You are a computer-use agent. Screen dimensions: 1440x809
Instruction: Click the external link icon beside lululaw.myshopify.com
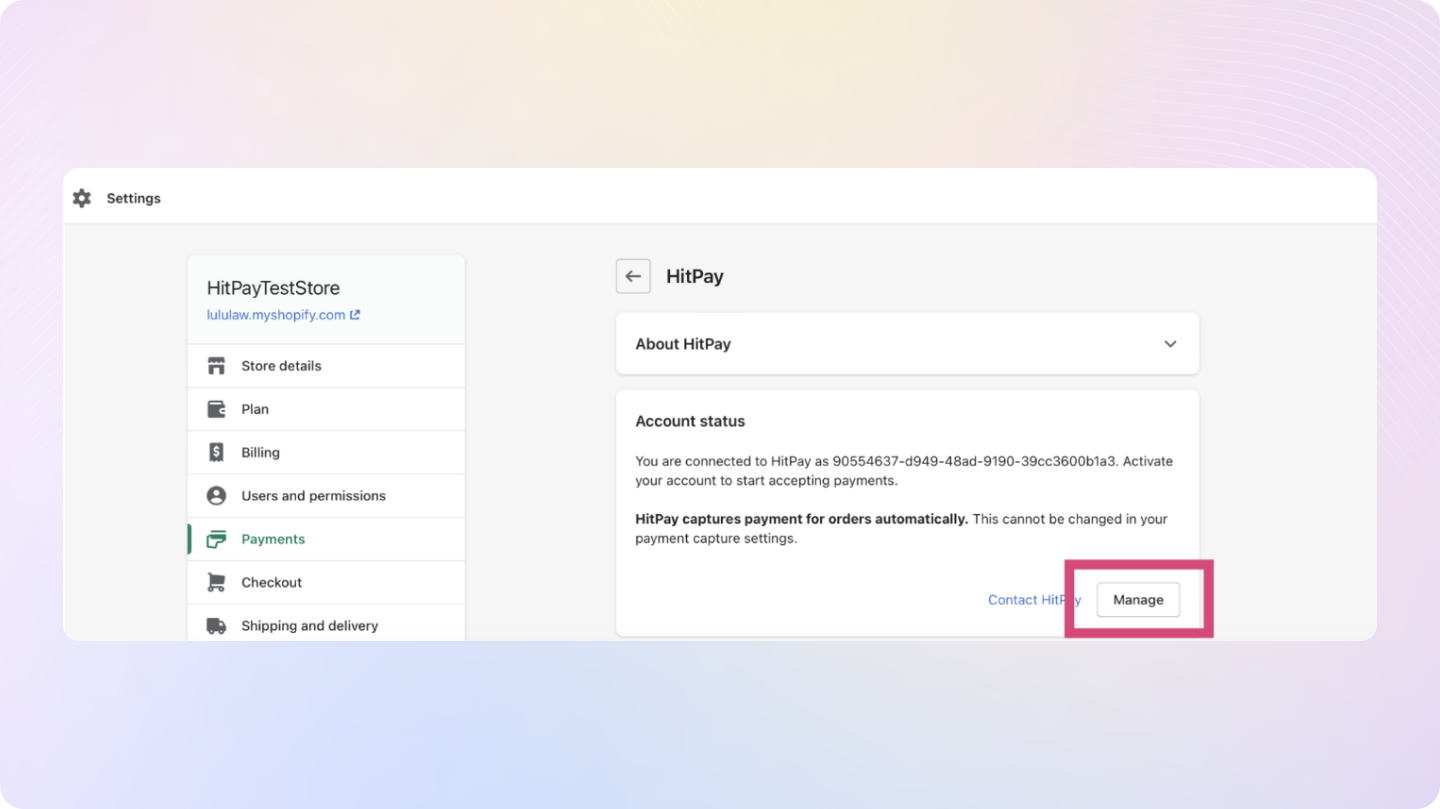(355, 314)
